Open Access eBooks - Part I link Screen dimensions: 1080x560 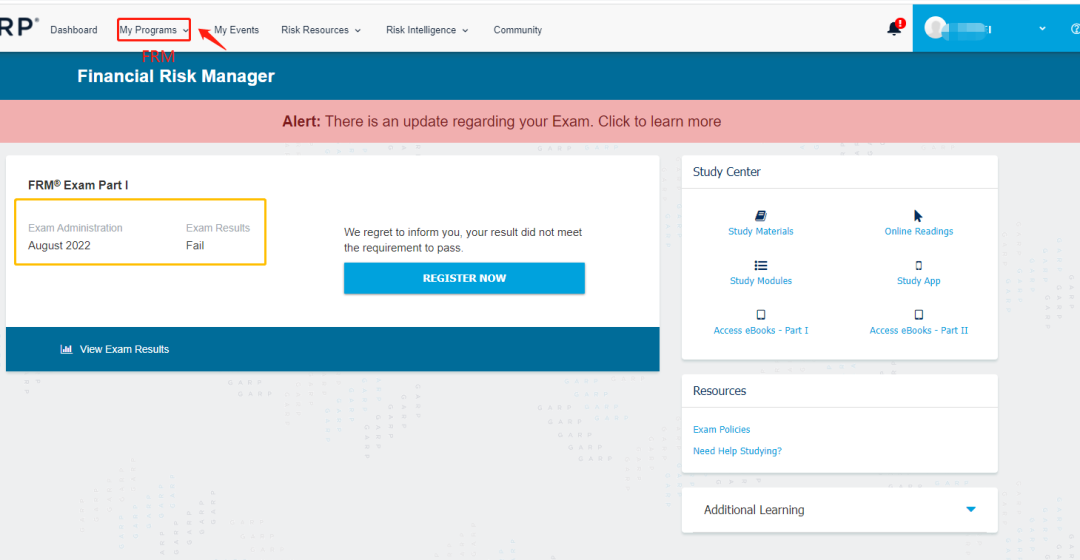coord(760,331)
